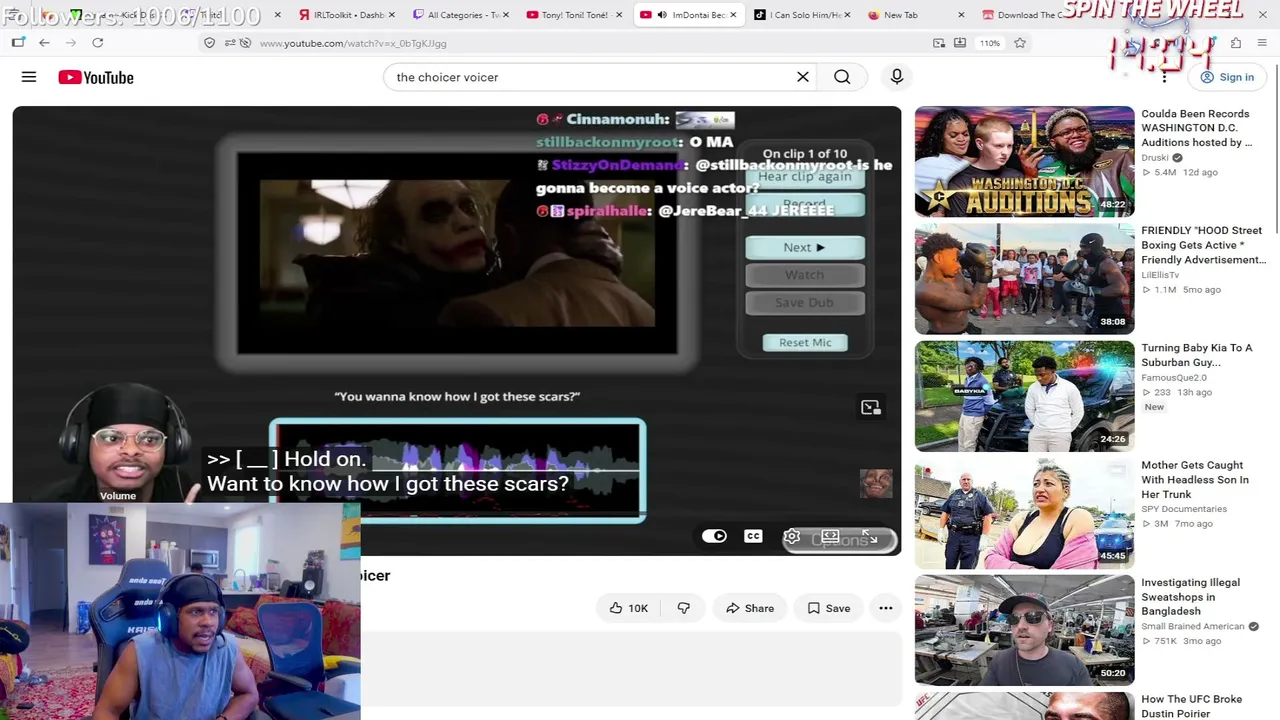Open the police officer thumbnail, 45:45
This screenshot has width=1280, height=720.
(x=1024, y=513)
